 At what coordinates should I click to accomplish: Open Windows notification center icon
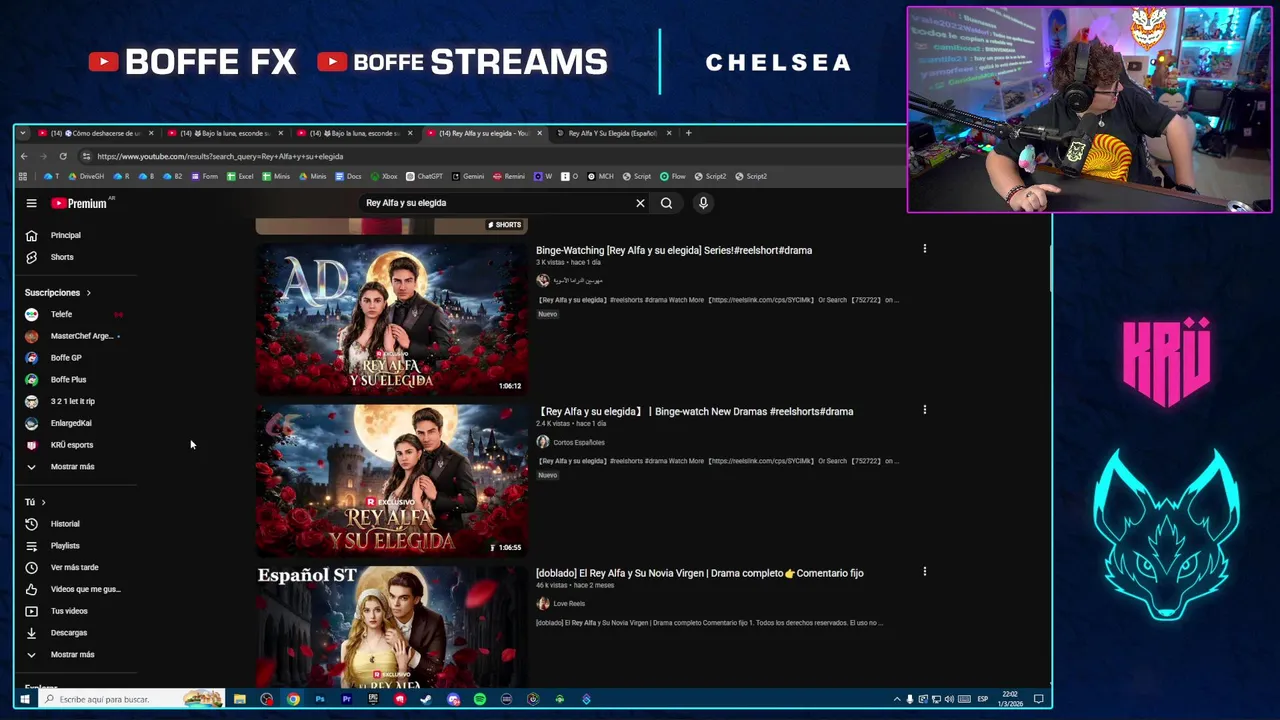pos(1039,699)
